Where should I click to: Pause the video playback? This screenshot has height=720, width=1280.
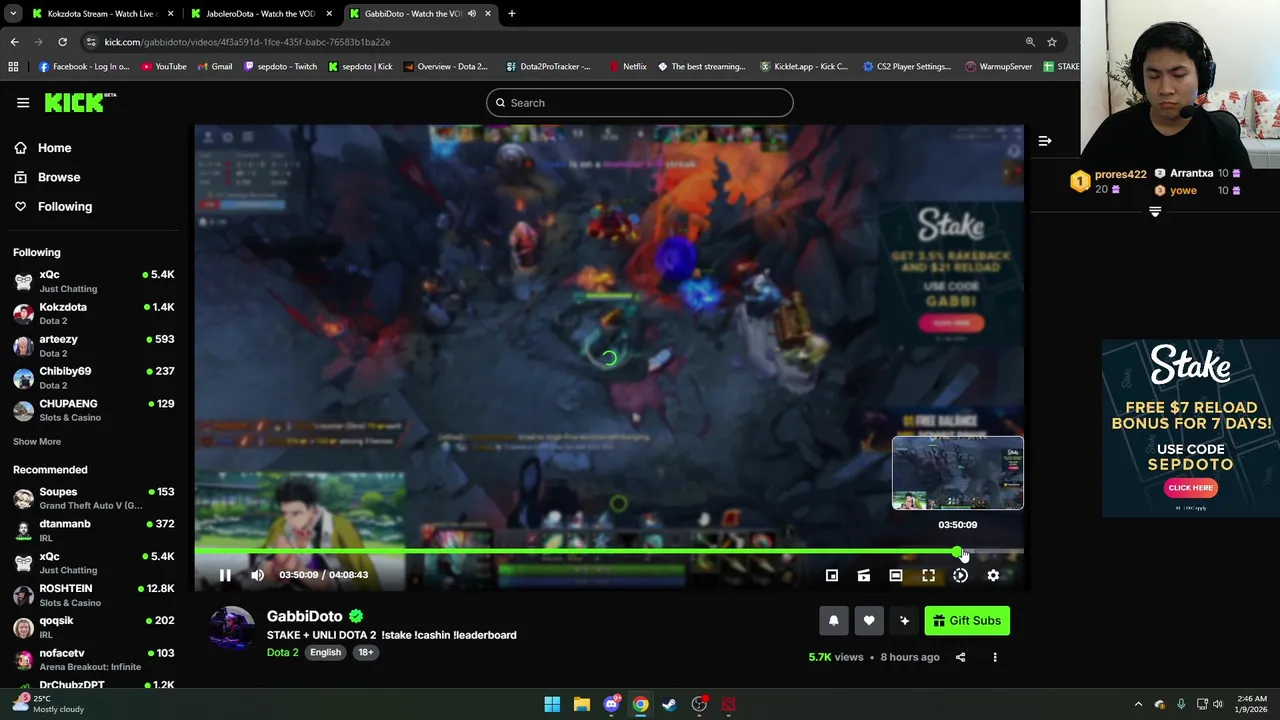(x=225, y=575)
